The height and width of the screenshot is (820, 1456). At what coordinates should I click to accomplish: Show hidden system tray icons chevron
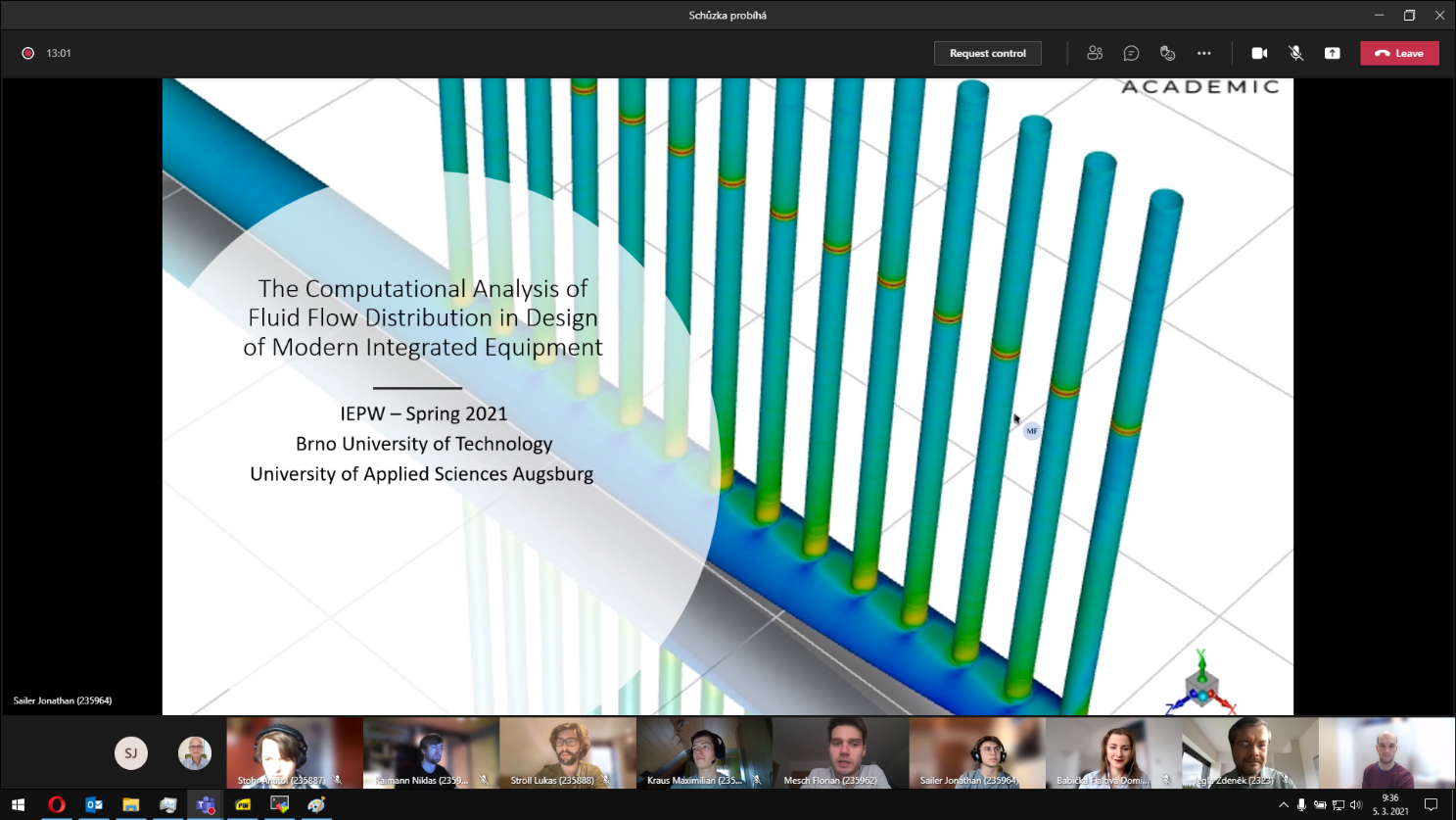click(x=1284, y=804)
